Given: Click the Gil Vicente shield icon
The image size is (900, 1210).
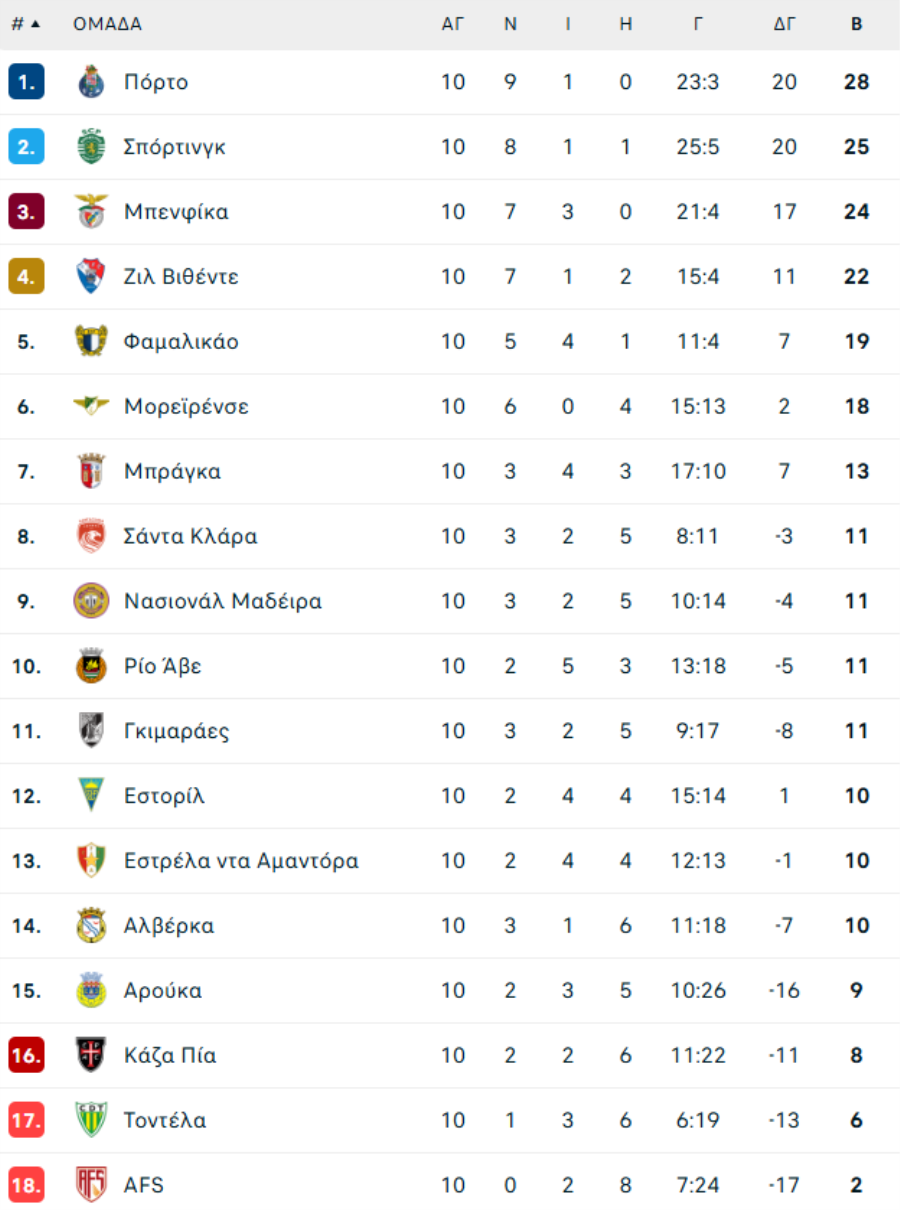Looking at the screenshot, I should pos(91,276).
